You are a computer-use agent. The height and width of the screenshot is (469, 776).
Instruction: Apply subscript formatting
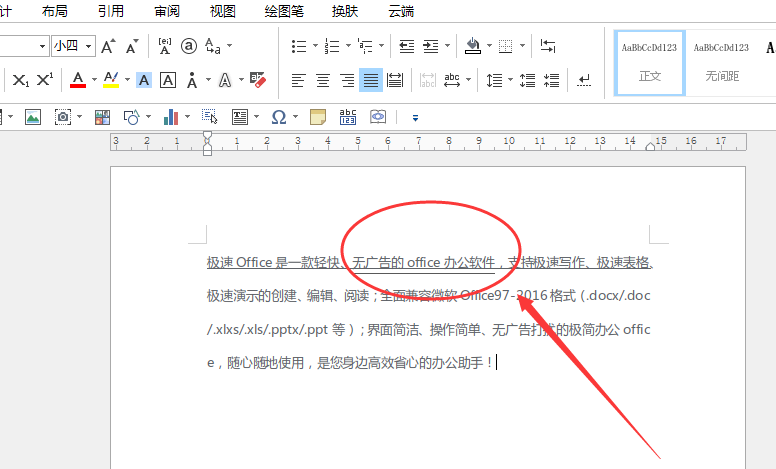coord(20,80)
